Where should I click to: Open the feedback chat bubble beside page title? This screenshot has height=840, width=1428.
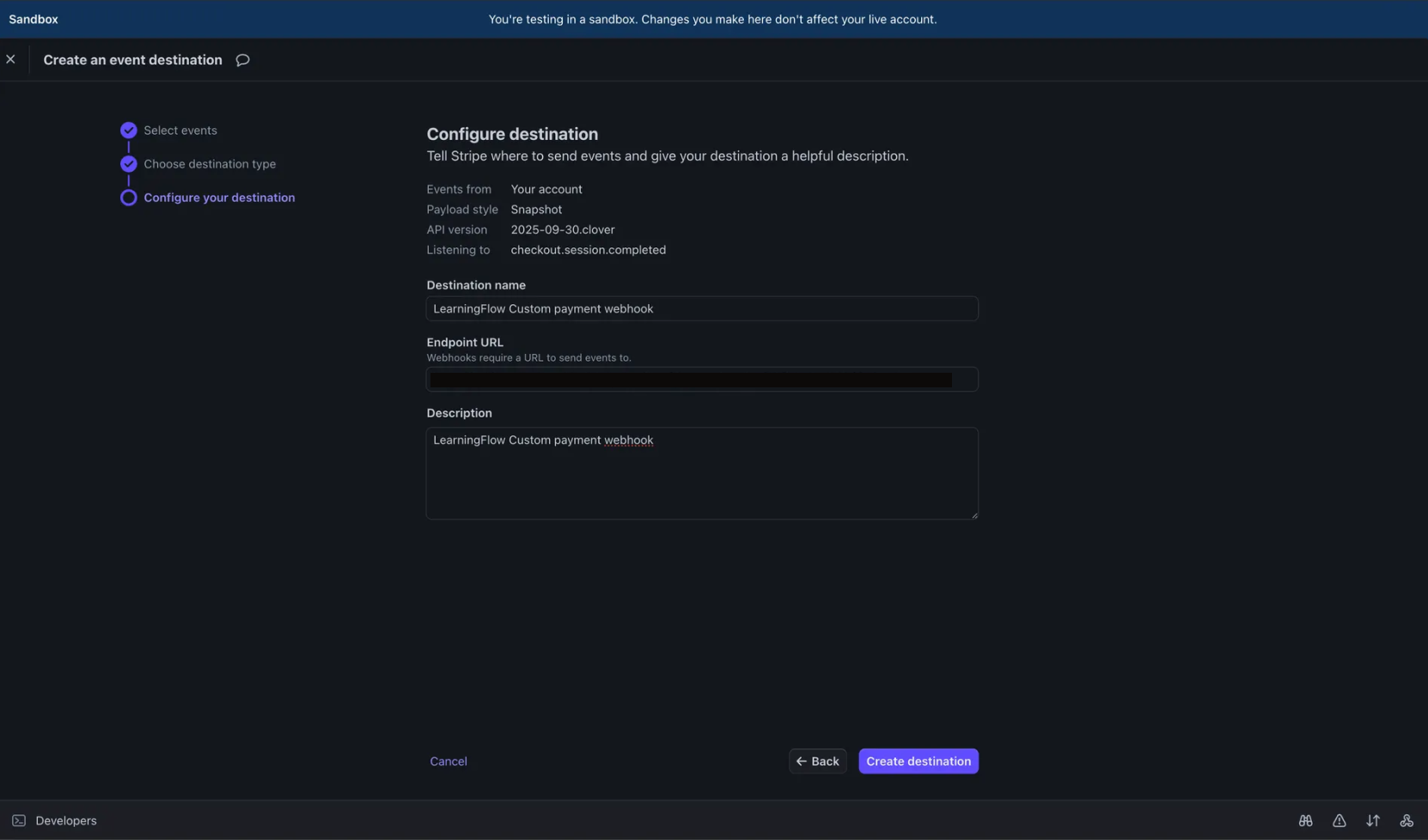click(x=241, y=60)
